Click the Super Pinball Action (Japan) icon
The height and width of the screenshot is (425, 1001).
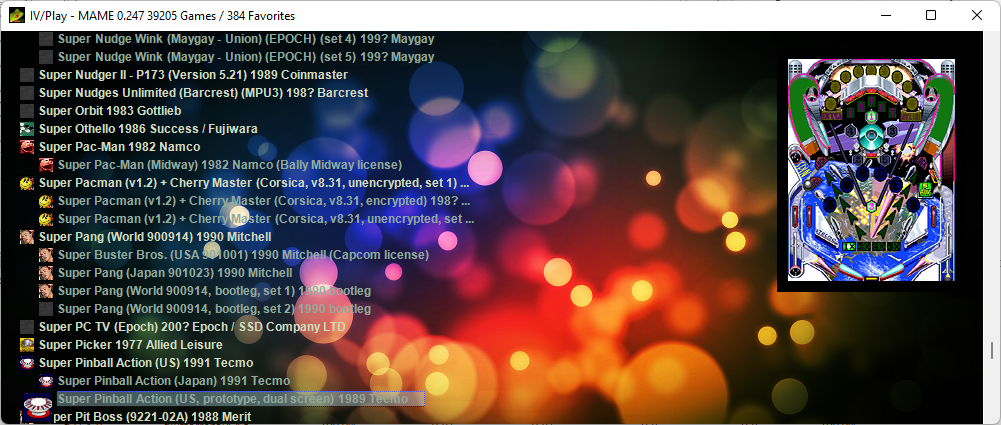[x=46, y=381]
